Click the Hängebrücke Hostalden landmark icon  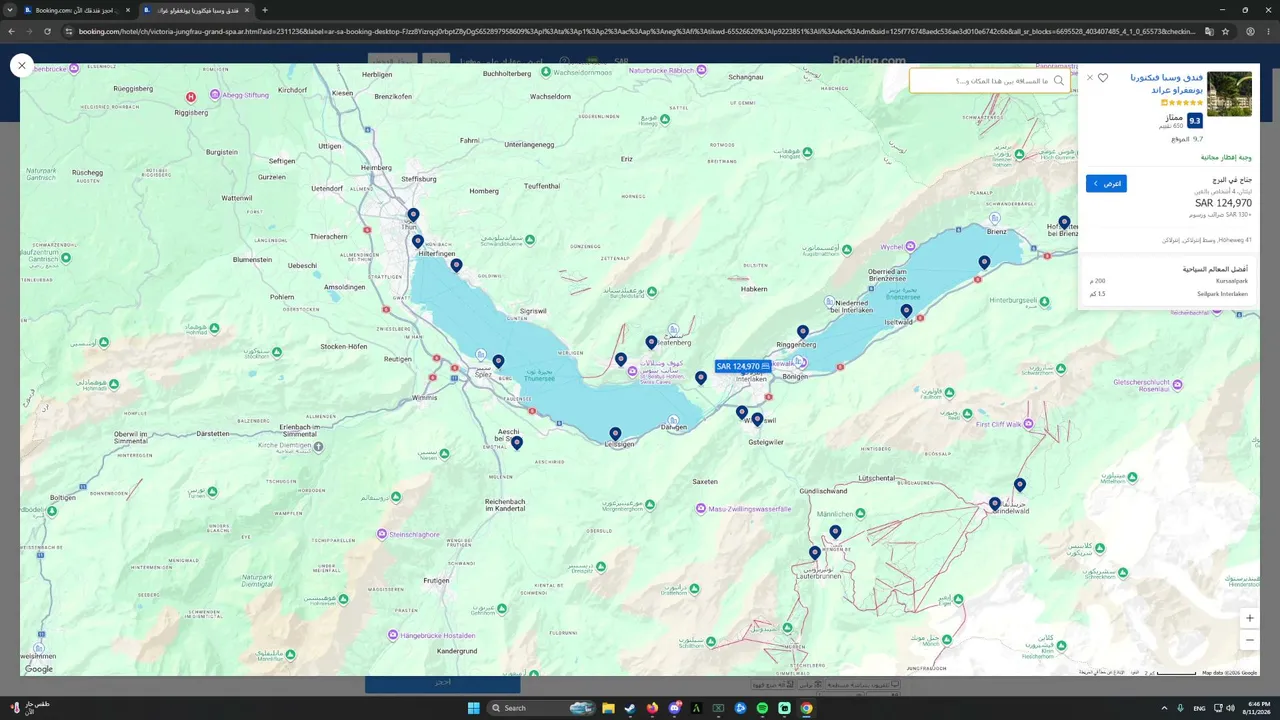coord(394,635)
